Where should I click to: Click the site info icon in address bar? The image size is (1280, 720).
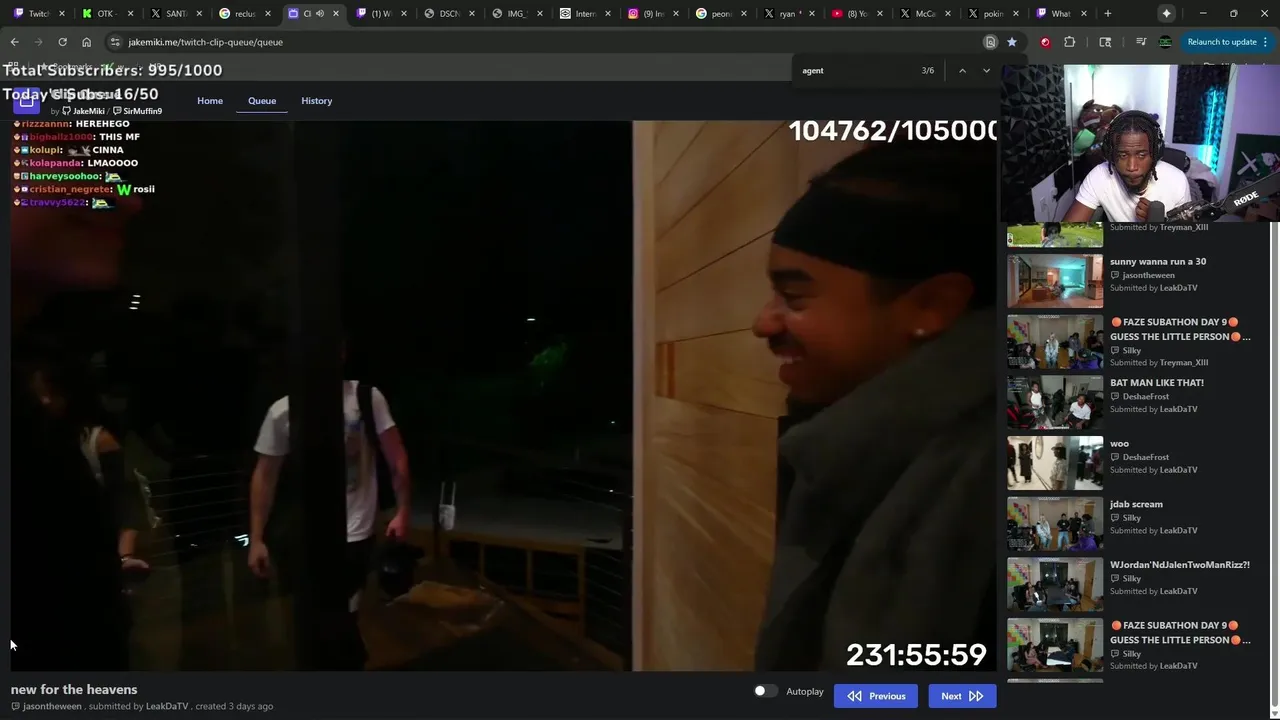pos(115,42)
